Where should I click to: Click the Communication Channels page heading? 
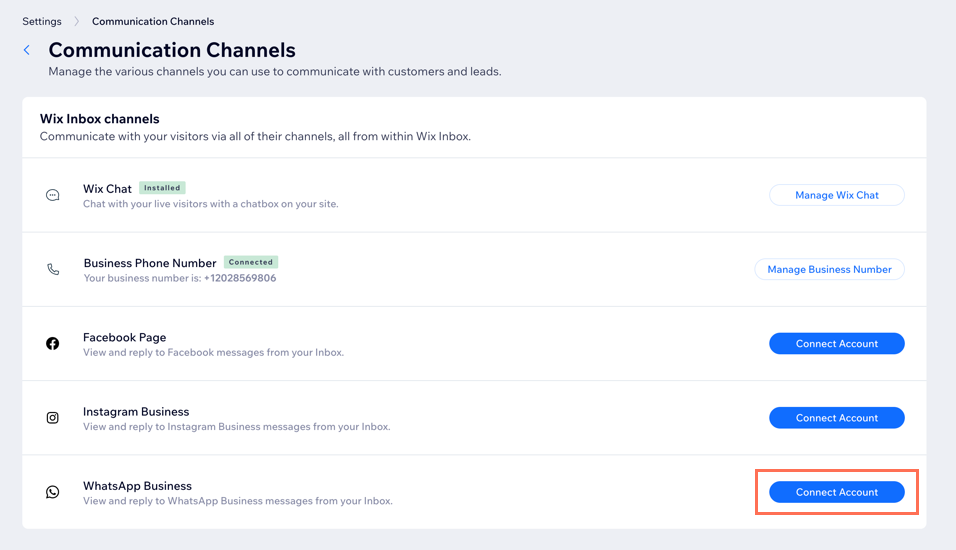[172, 50]
